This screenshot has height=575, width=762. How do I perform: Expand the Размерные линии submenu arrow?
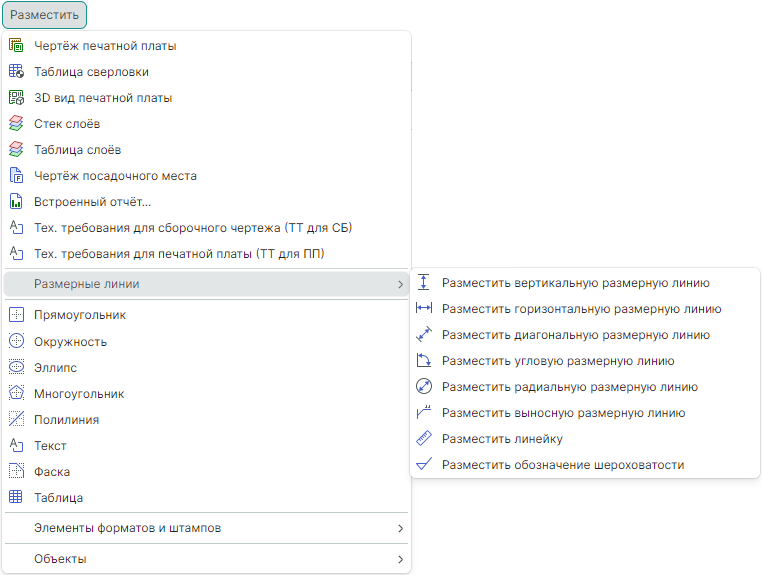pyautogui.click(x=400, y=284)
